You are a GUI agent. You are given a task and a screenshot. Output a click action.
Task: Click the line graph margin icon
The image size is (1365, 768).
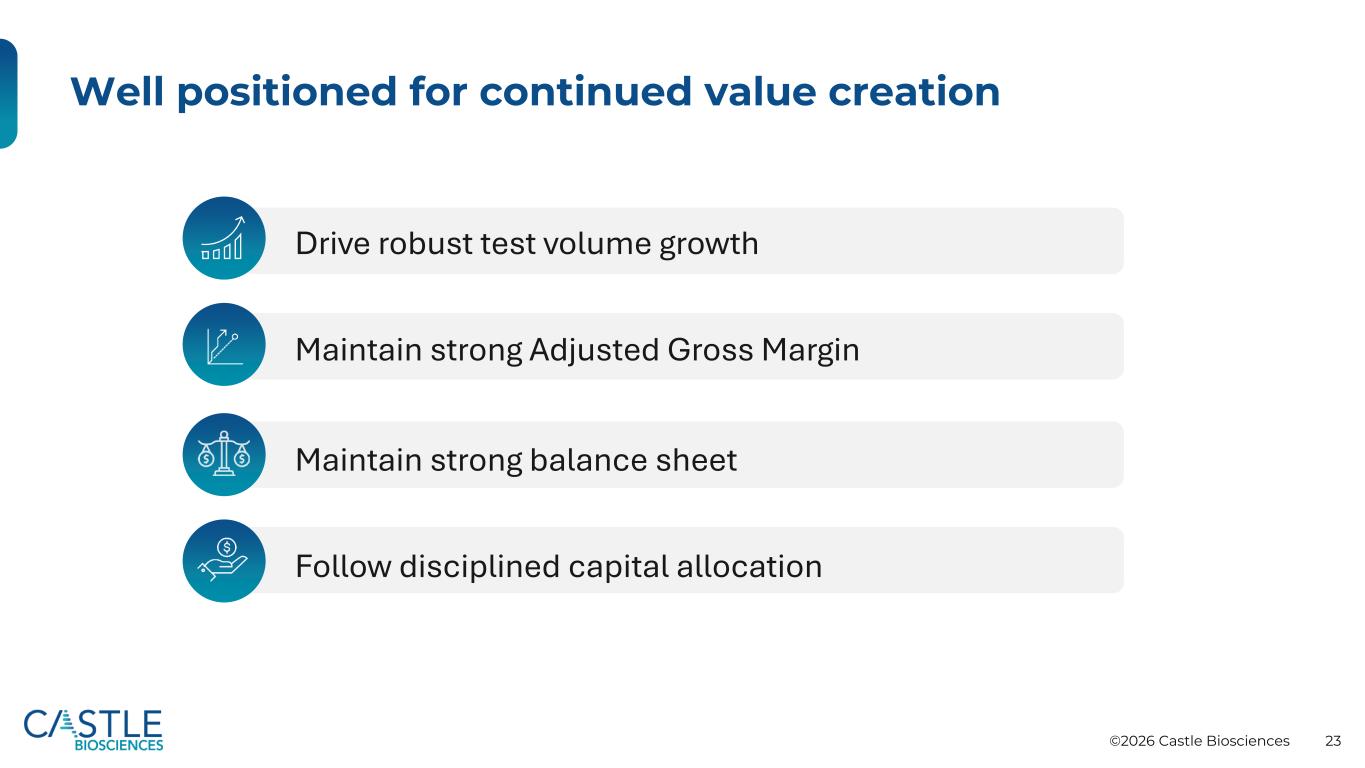tap(223, 345)
